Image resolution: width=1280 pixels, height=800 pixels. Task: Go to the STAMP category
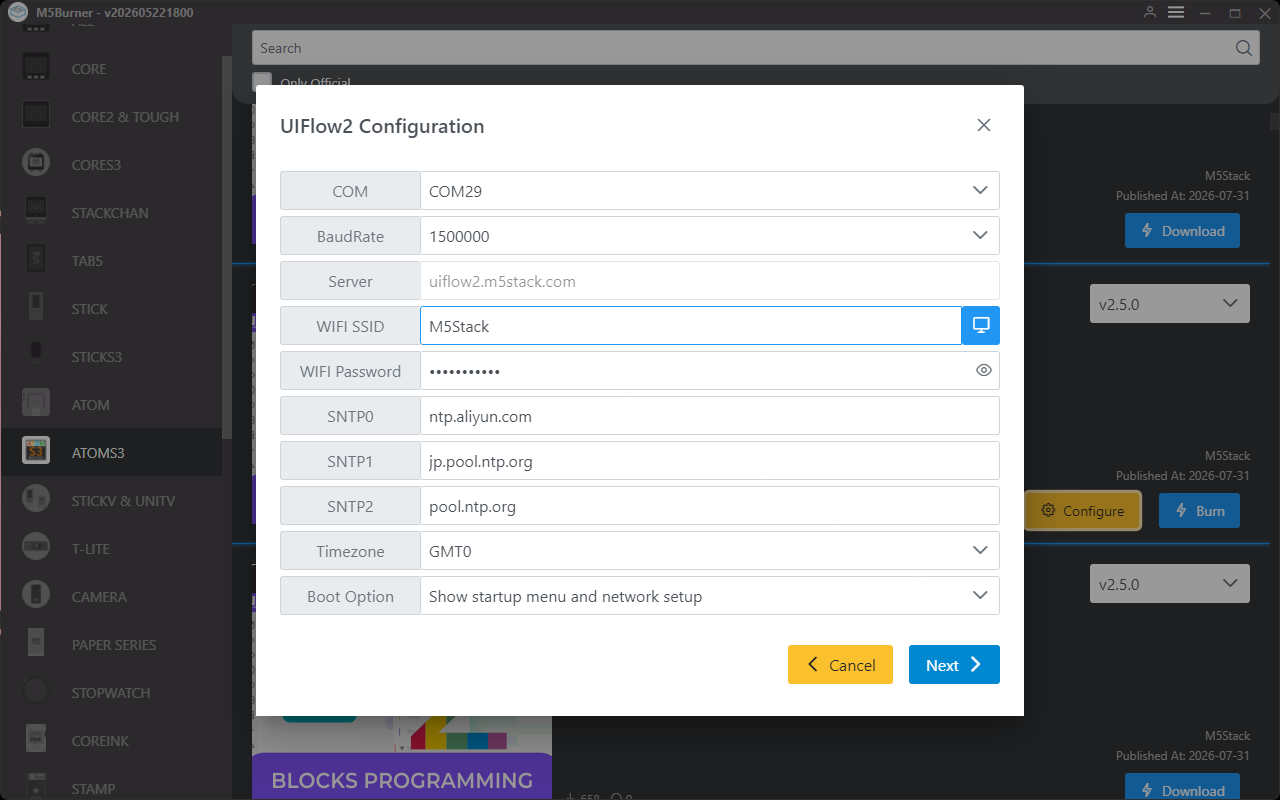point(93,789)
